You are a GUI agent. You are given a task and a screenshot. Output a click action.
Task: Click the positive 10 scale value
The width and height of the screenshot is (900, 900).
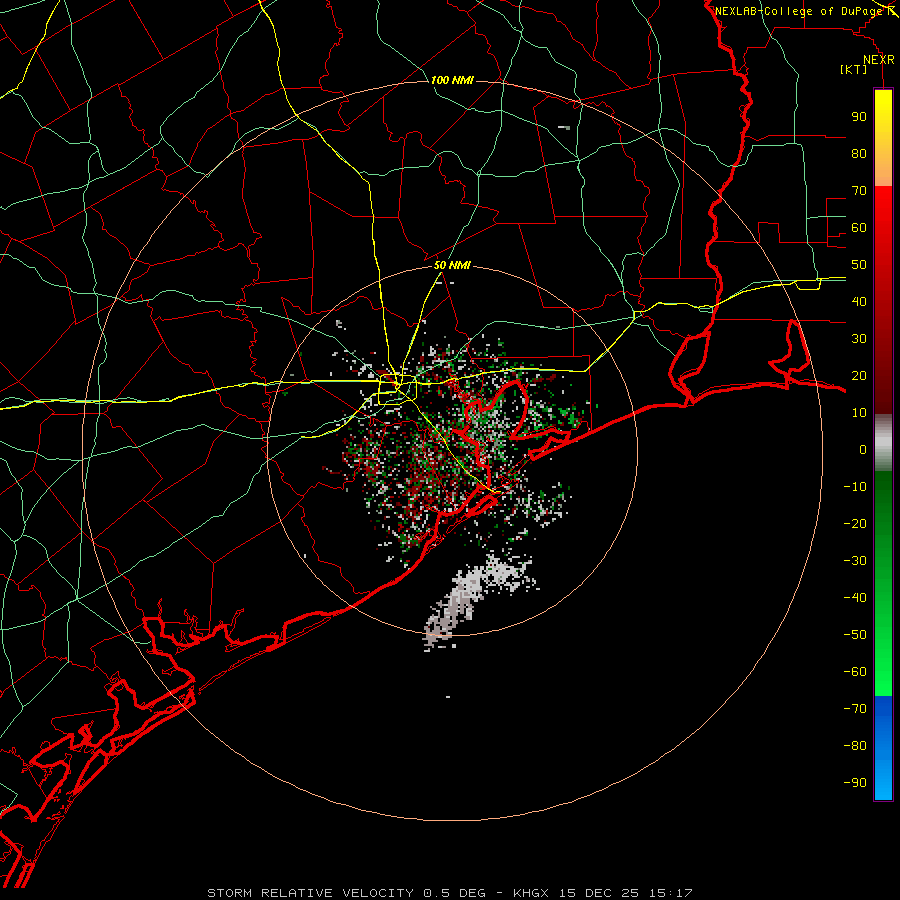click(x=859, y=413)
